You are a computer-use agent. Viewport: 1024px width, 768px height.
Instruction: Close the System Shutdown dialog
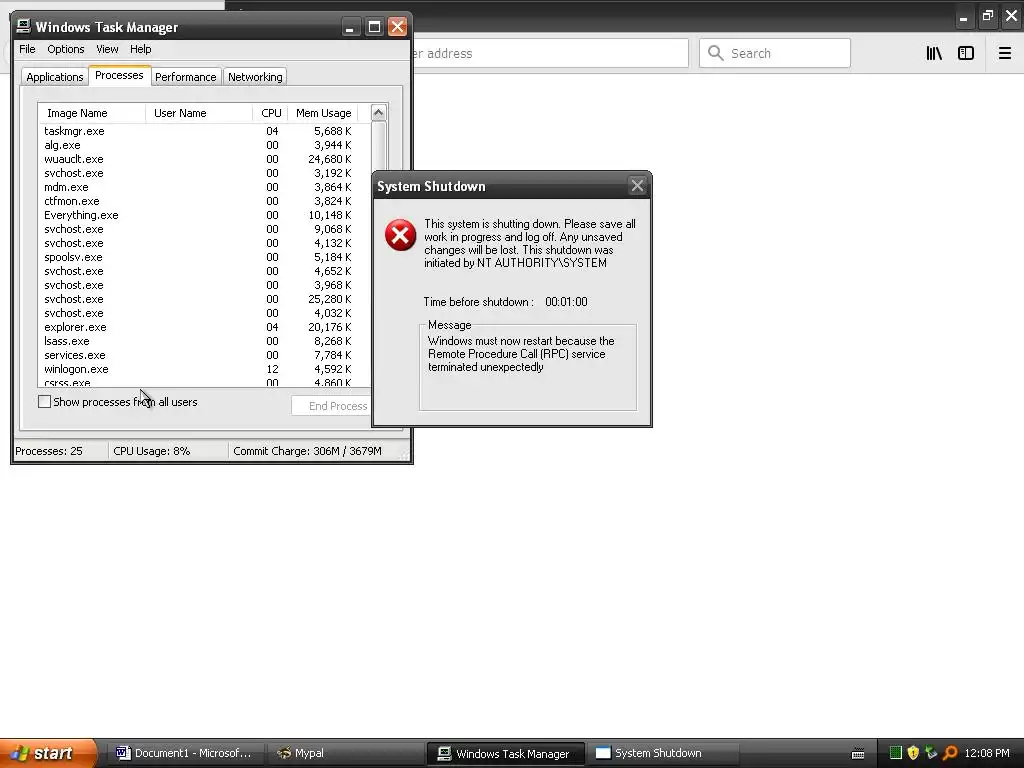click(x=637, y=186)
